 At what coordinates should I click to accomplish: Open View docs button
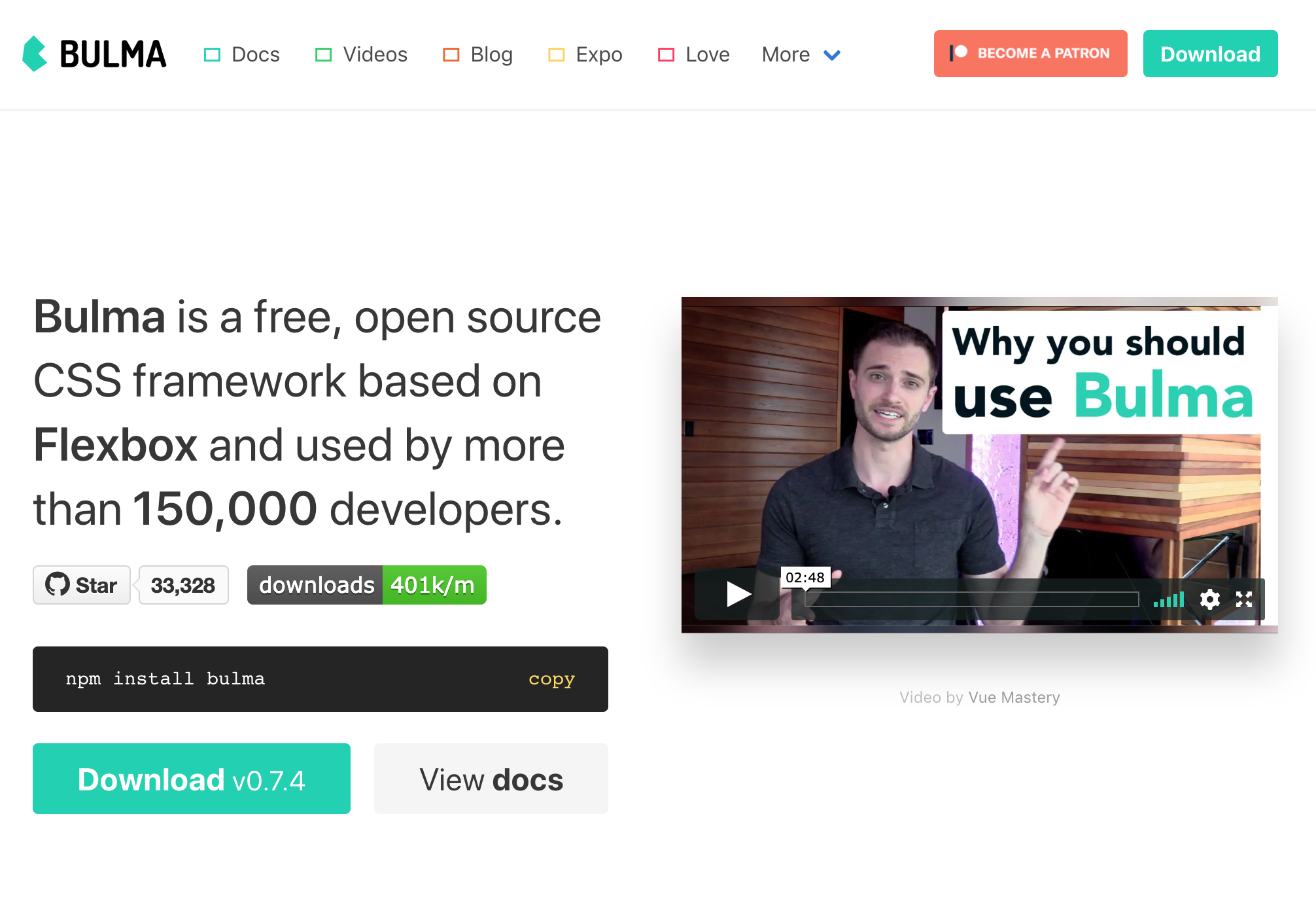pyautogui.click(x=491, y=779)
